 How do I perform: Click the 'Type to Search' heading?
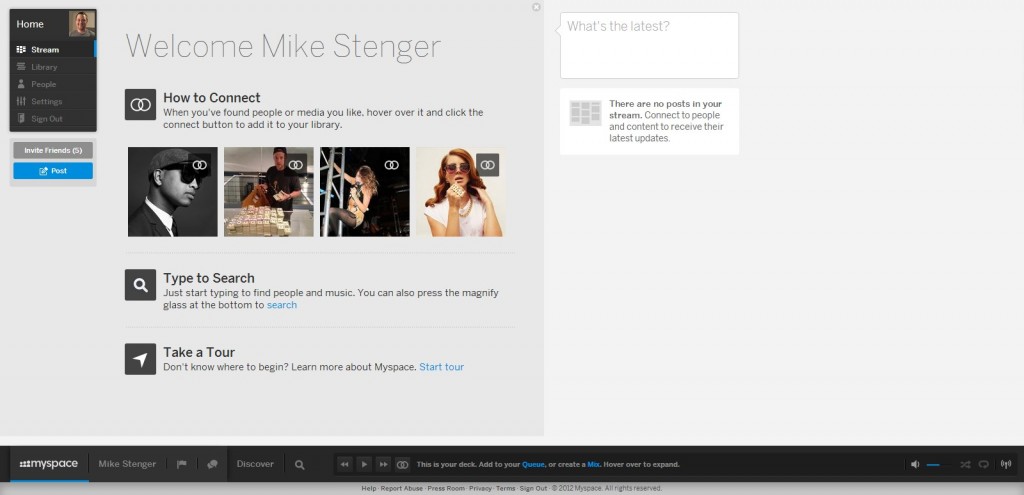[x=209, y=278]
